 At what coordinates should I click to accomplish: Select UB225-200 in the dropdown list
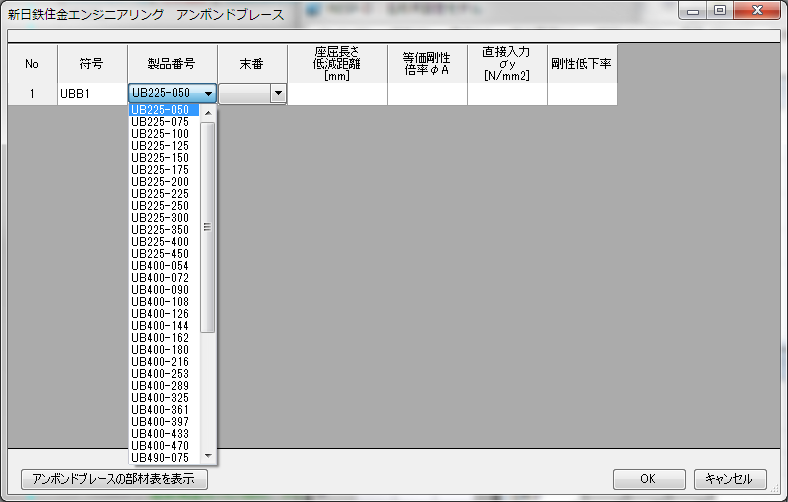tap(164, 182)
